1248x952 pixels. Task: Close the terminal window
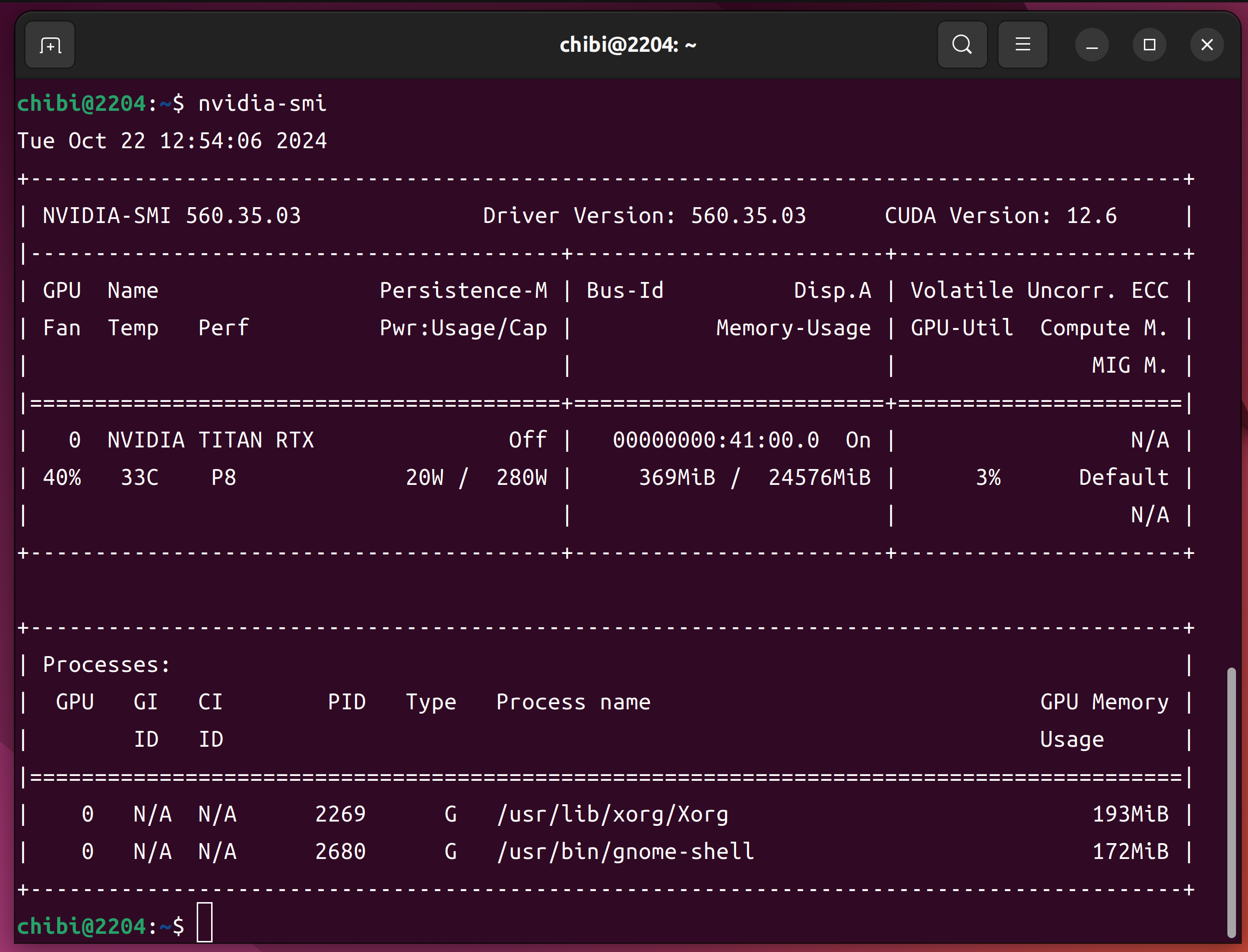1207,45
